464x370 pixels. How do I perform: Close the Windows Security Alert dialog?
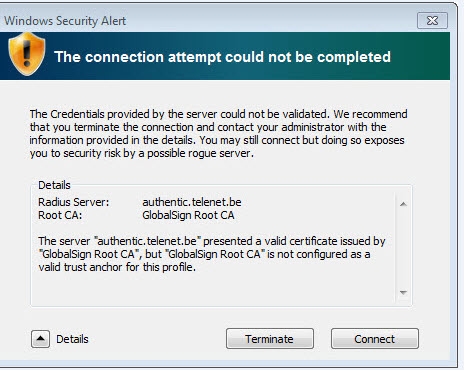point(432,21)
